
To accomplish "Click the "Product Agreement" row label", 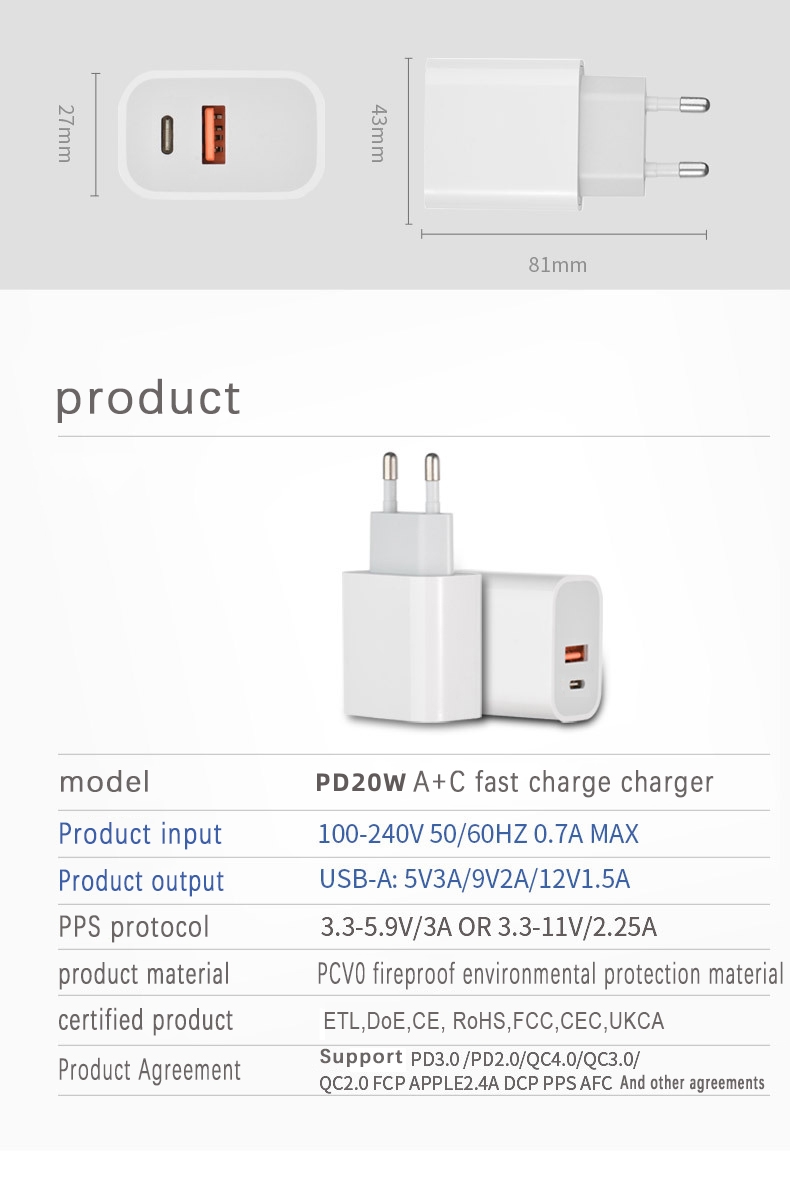I will coord(149,1070).
